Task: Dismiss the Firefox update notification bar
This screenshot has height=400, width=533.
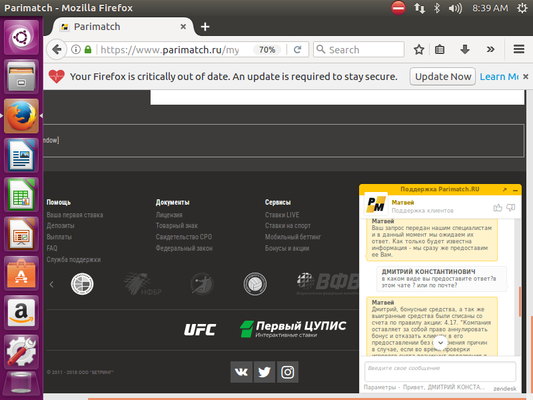Action: tap(526, 76)
